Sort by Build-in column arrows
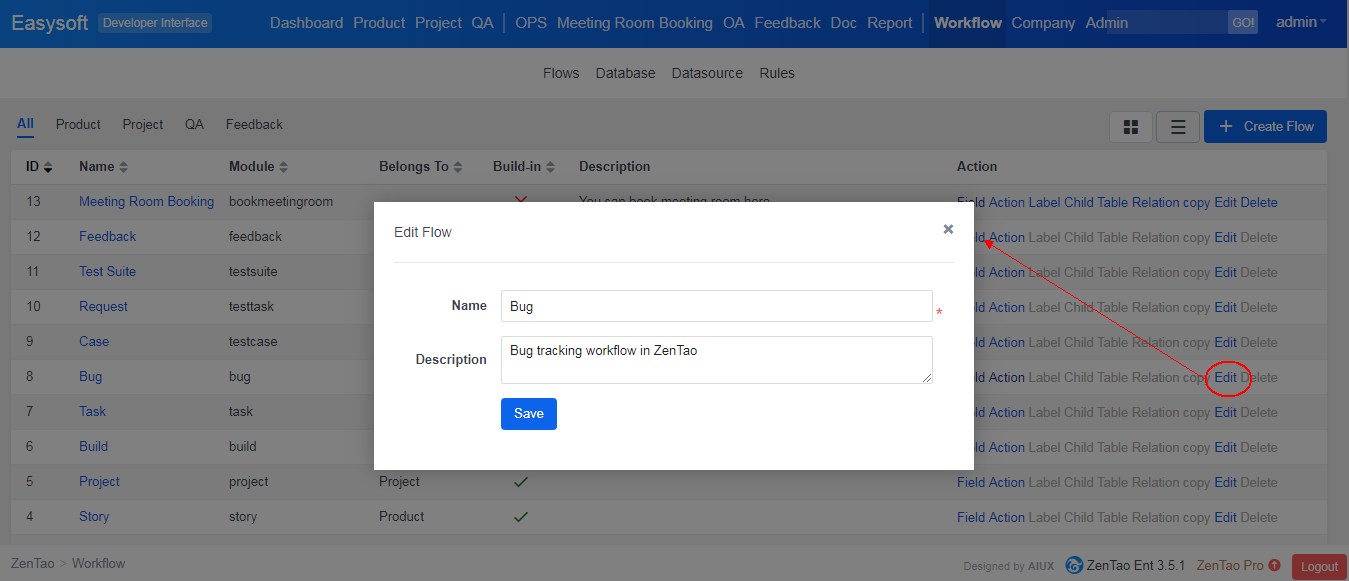 (550, 167)
